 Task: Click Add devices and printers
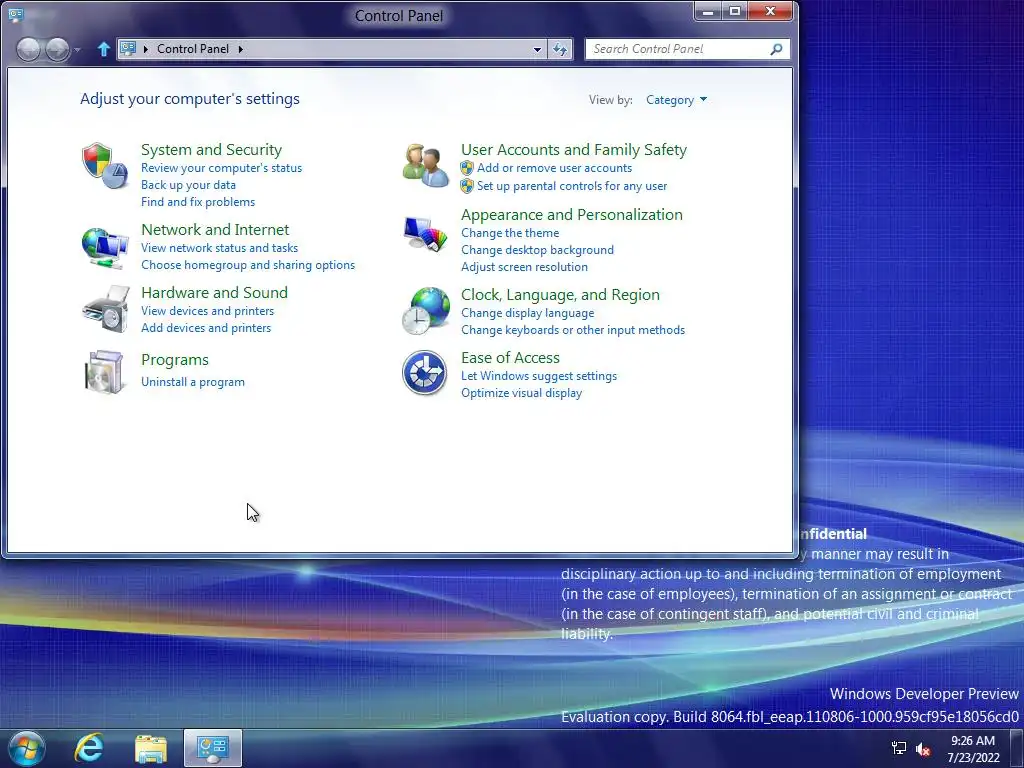[x=206, y=328]
